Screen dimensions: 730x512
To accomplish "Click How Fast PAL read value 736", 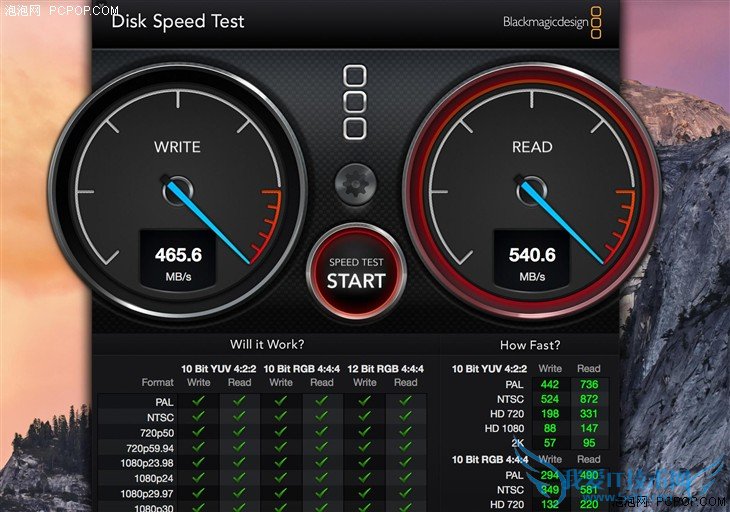I will point(589,384).
